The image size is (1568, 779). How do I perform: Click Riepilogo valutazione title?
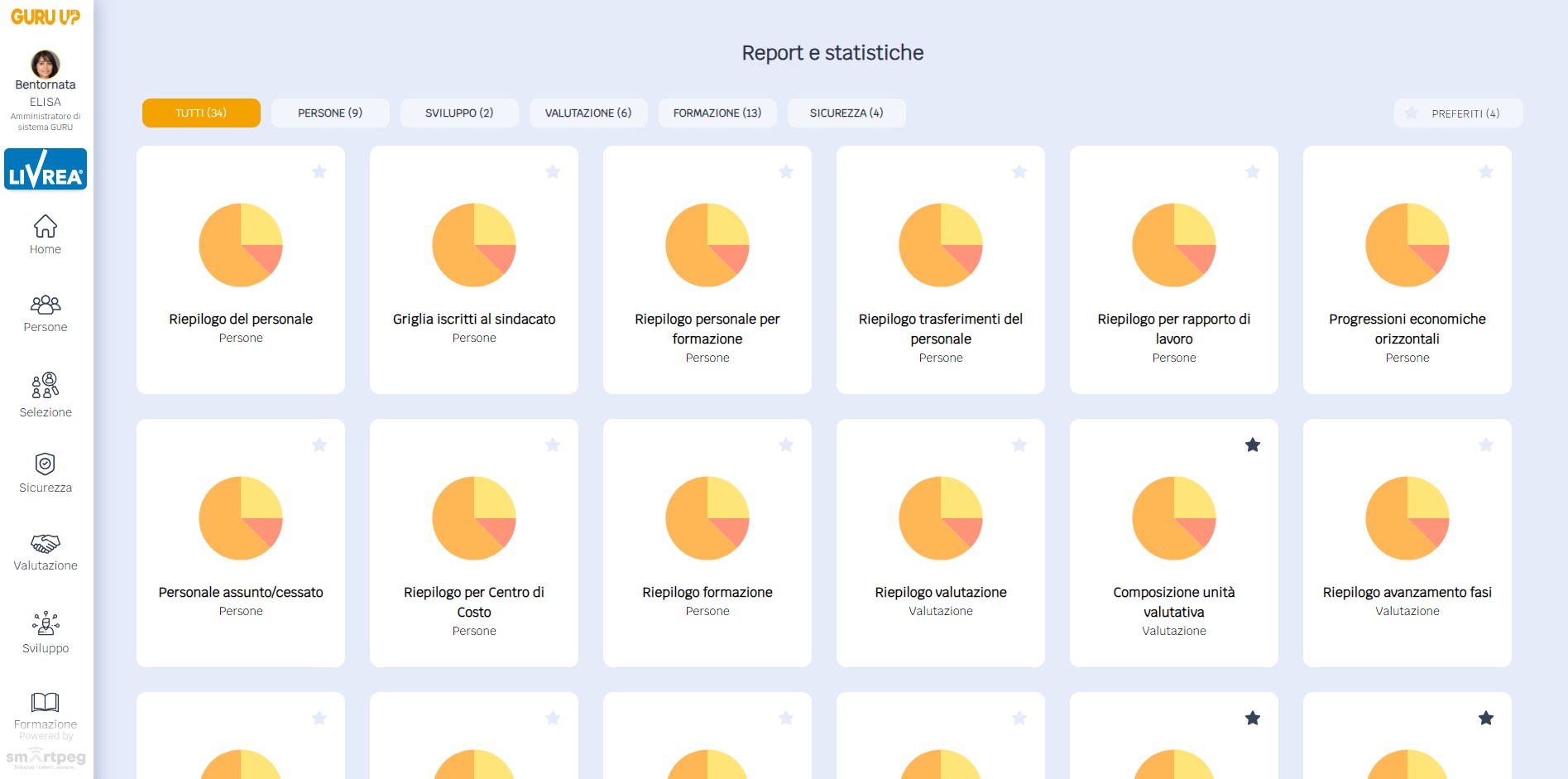click(941, 592)
